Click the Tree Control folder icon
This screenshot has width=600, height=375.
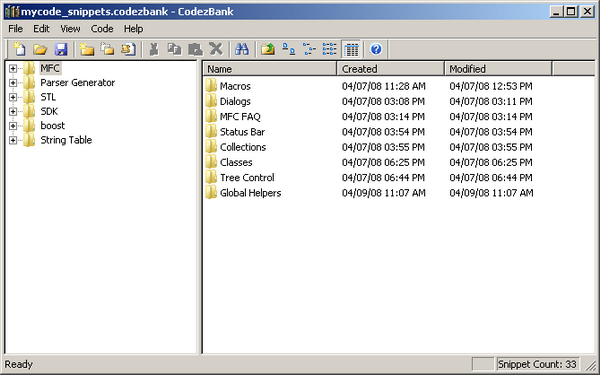[211, 178]
